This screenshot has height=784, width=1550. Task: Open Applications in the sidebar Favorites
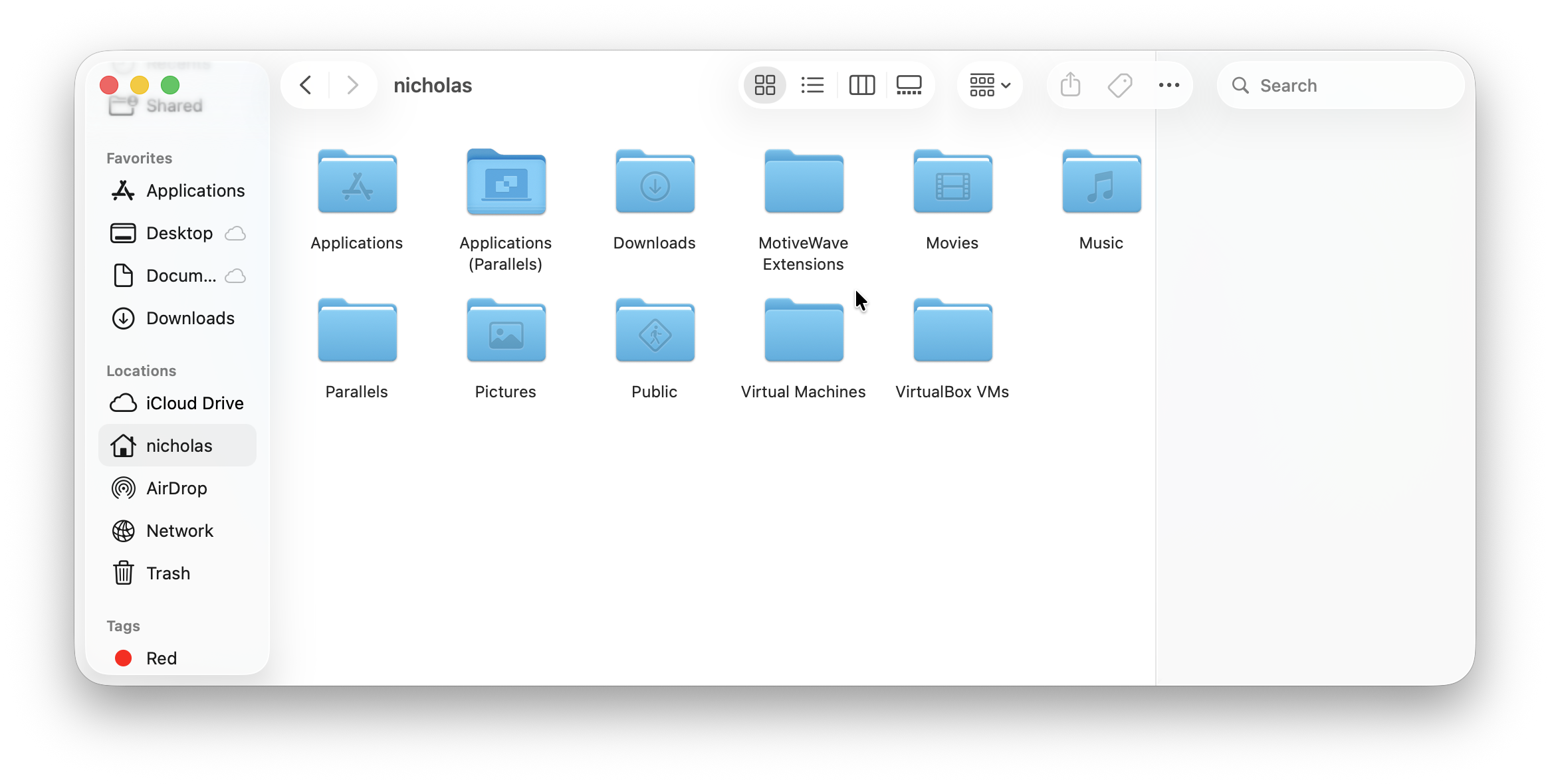click(x=177, y=191)
